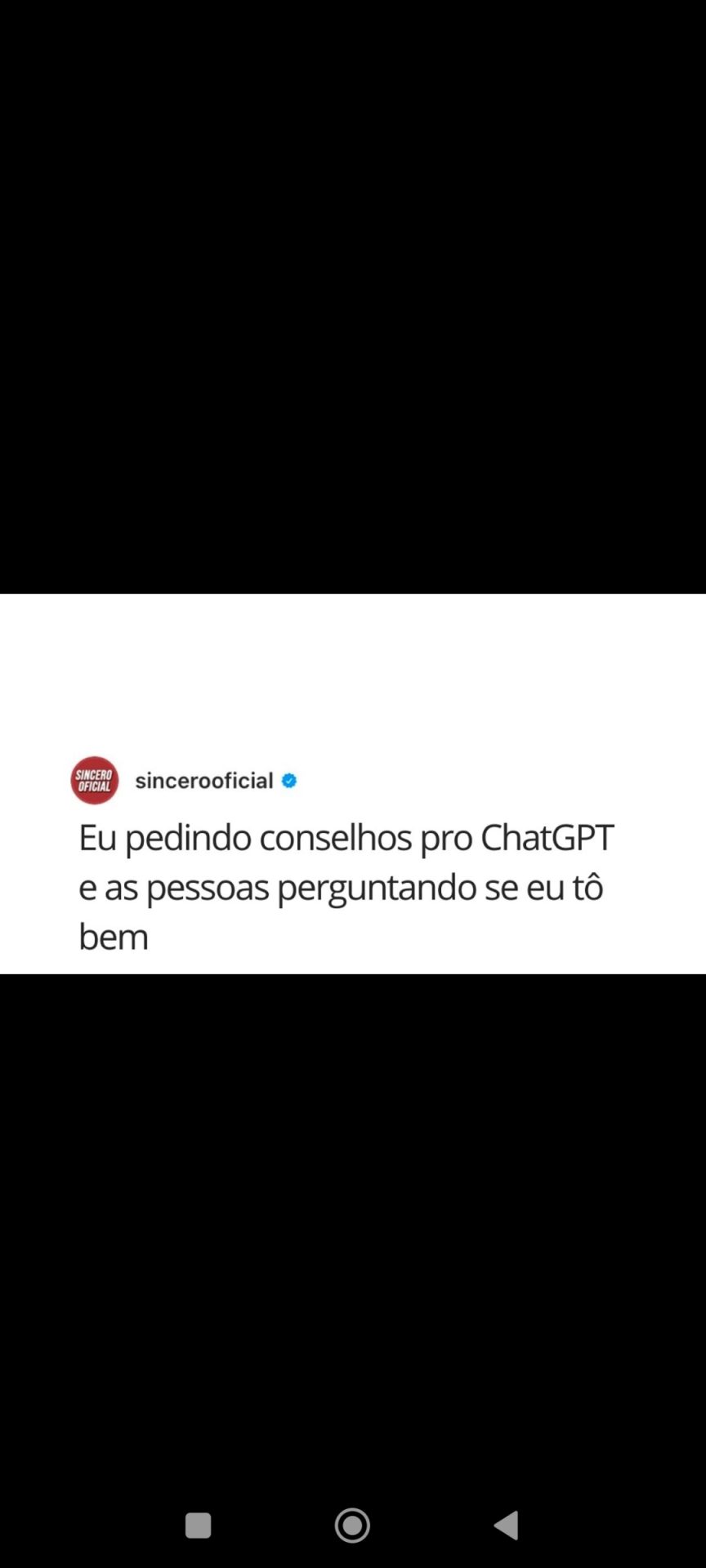Tap the word 'pedindo' in the post
706x1568 pixels.
188,840
